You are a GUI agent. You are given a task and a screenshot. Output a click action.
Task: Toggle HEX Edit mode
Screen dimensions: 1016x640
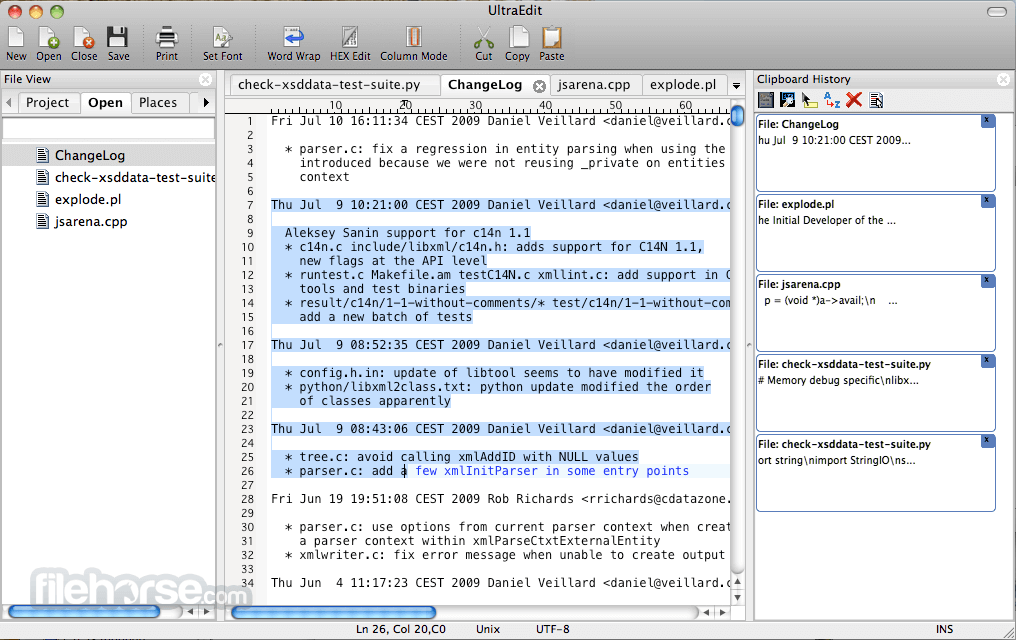(x=350, y=43)
